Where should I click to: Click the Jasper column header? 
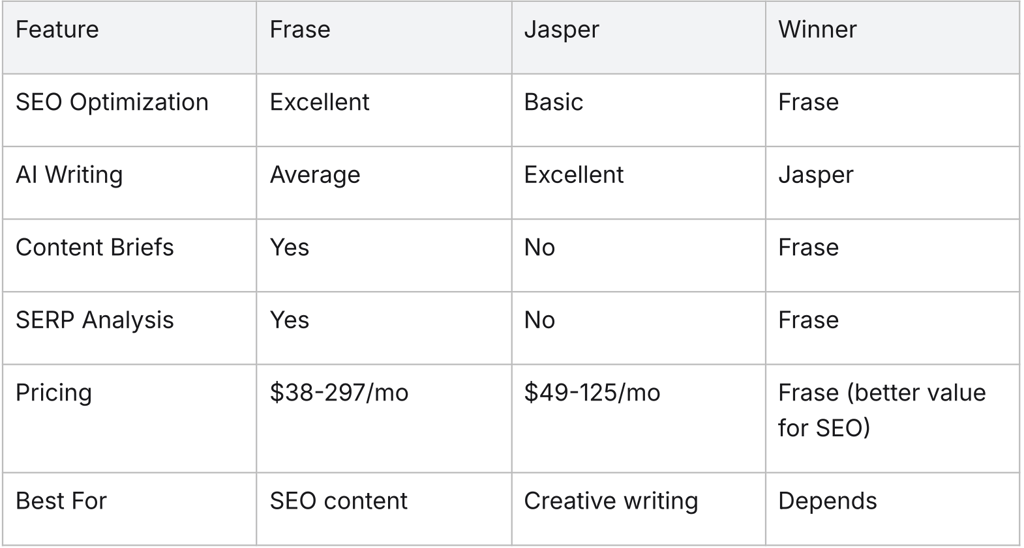click(561, 30)
